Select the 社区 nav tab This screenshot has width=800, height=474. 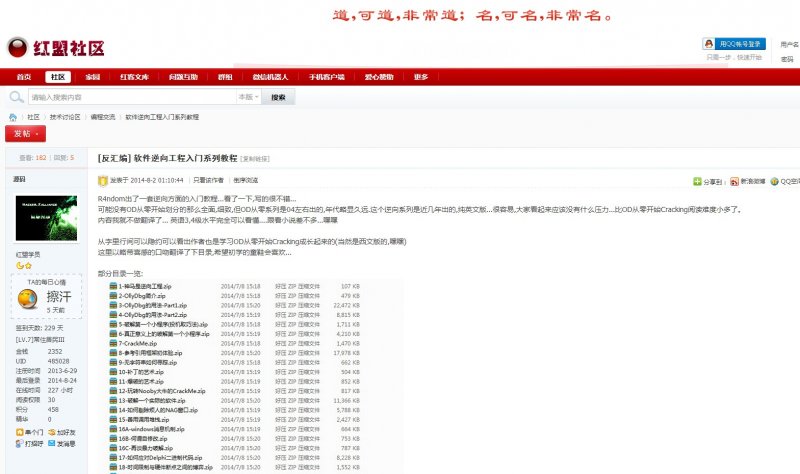pos(58,77)
